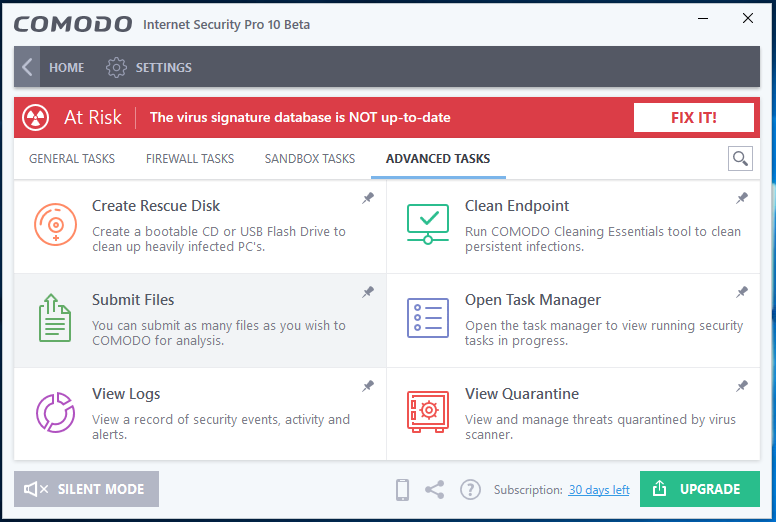
Task: Click the Create Rescue Disk icon
Action: 55,224
